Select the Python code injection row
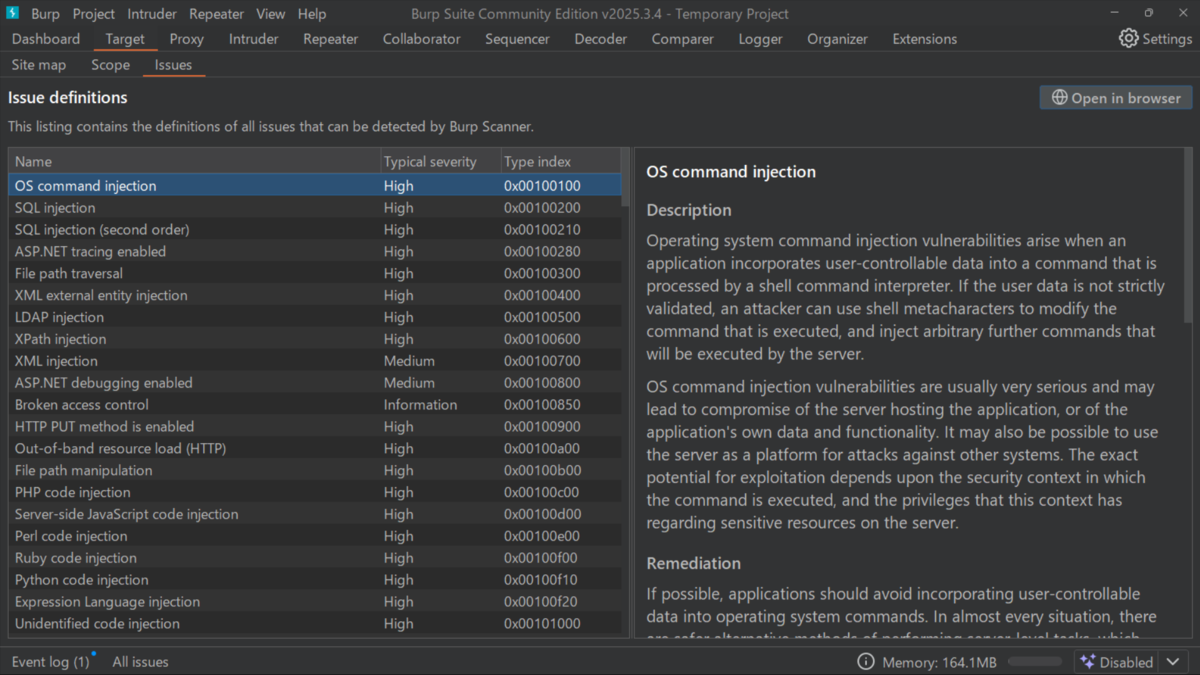The width and height of the screenshot is (1200, 675). click(315, 580)
